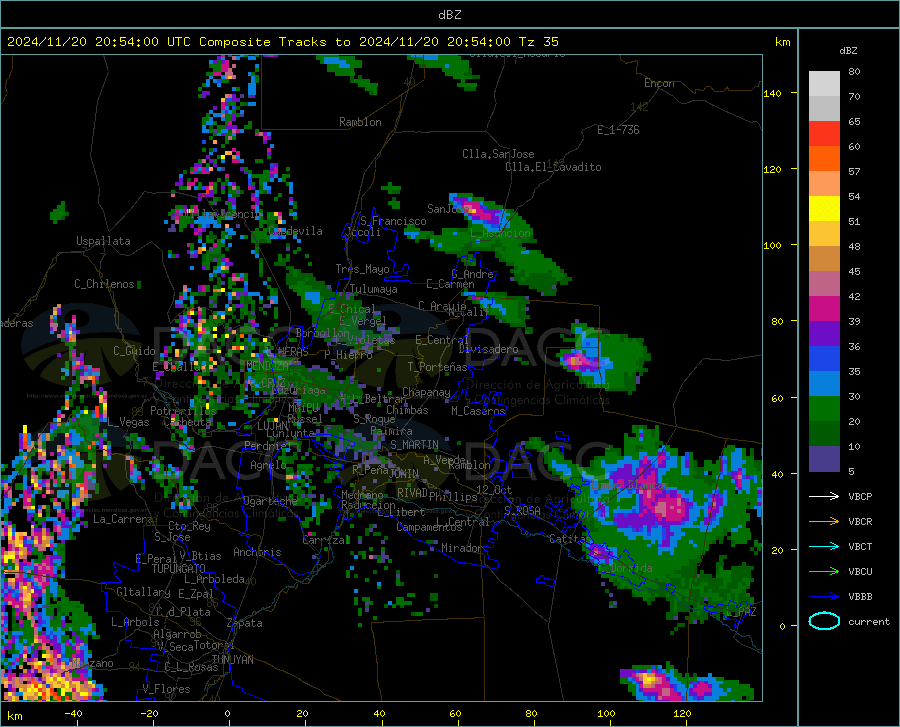Pick the slate-violet 5–10 dBZ band
The width and height of the screenshot is (900, 727).
824,459
